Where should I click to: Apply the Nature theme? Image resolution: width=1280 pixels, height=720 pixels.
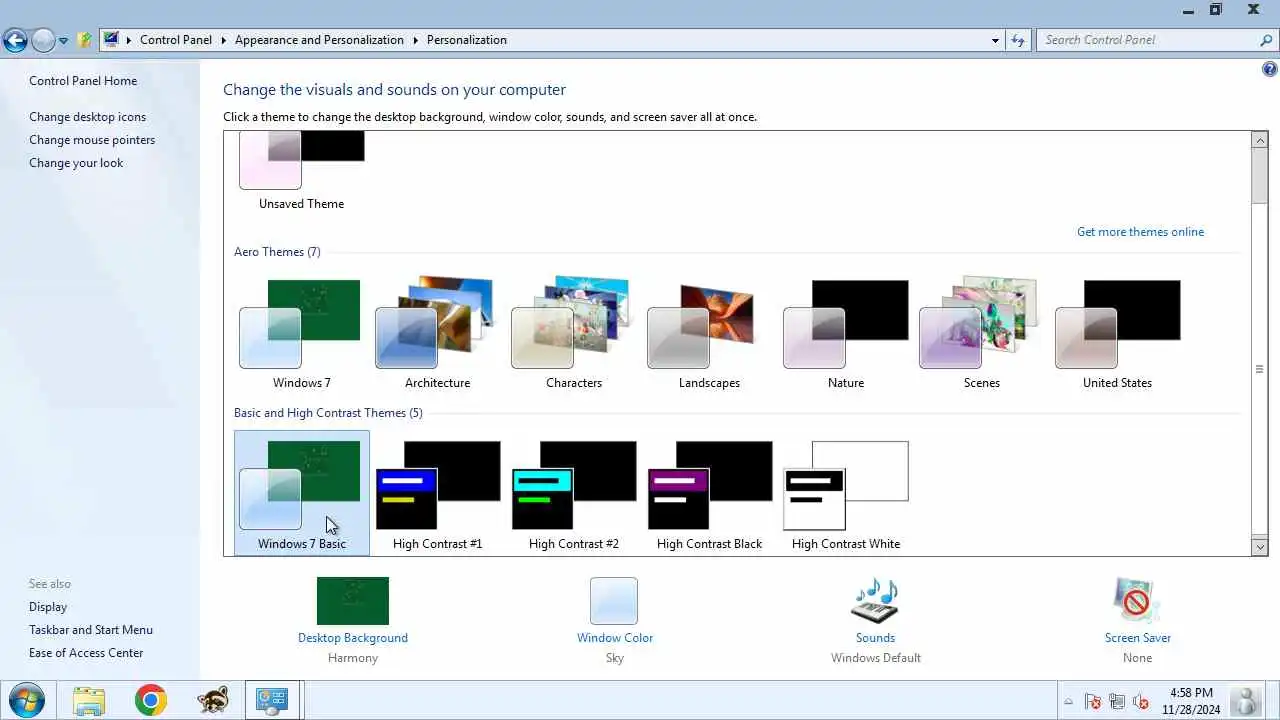[845, 334]
